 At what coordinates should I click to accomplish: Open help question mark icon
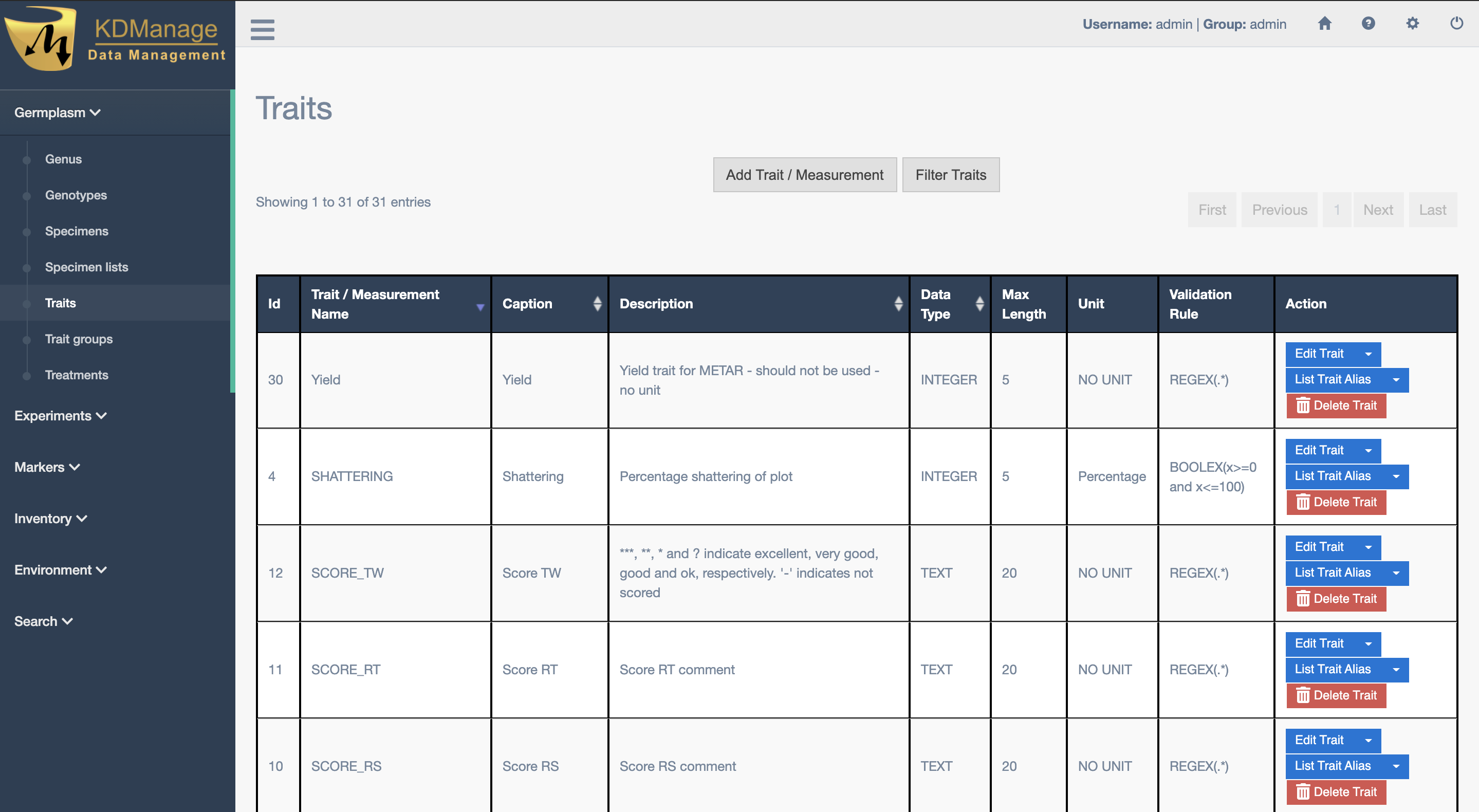pyautogui.click(x=1368, y=24)
